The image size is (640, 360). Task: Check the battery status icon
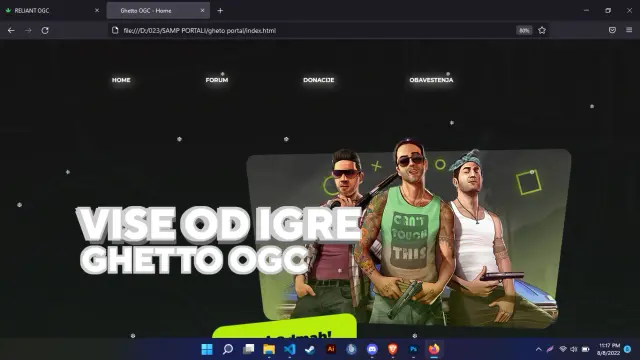585,349
